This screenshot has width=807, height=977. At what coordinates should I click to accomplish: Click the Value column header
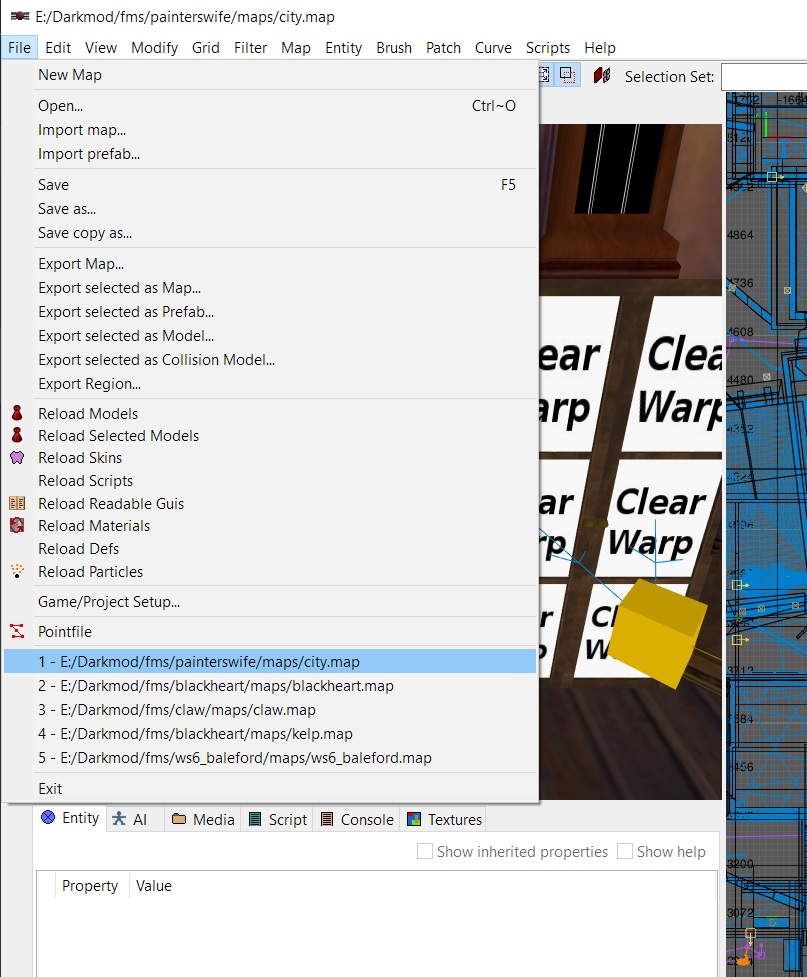[x=154, y=886]
